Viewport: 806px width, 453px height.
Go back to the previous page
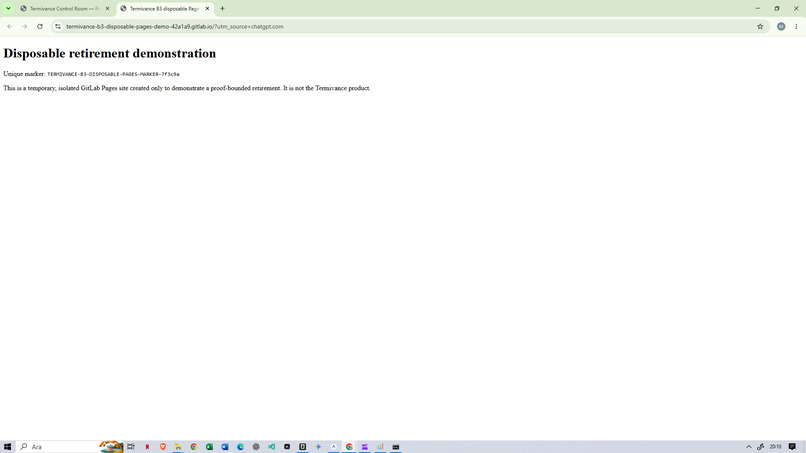coord(10,26)
